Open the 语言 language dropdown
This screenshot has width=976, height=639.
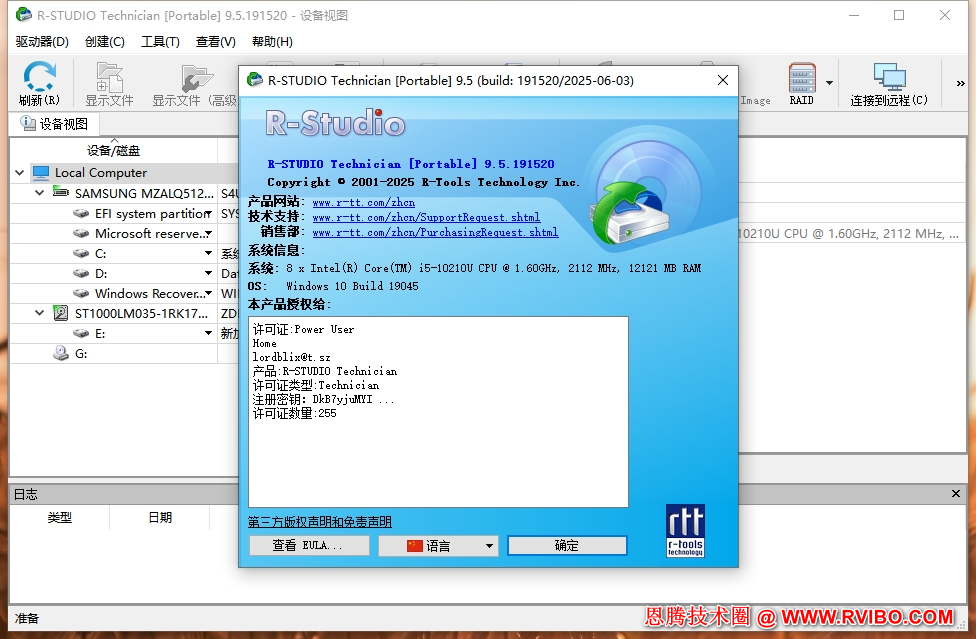[438, 546]
